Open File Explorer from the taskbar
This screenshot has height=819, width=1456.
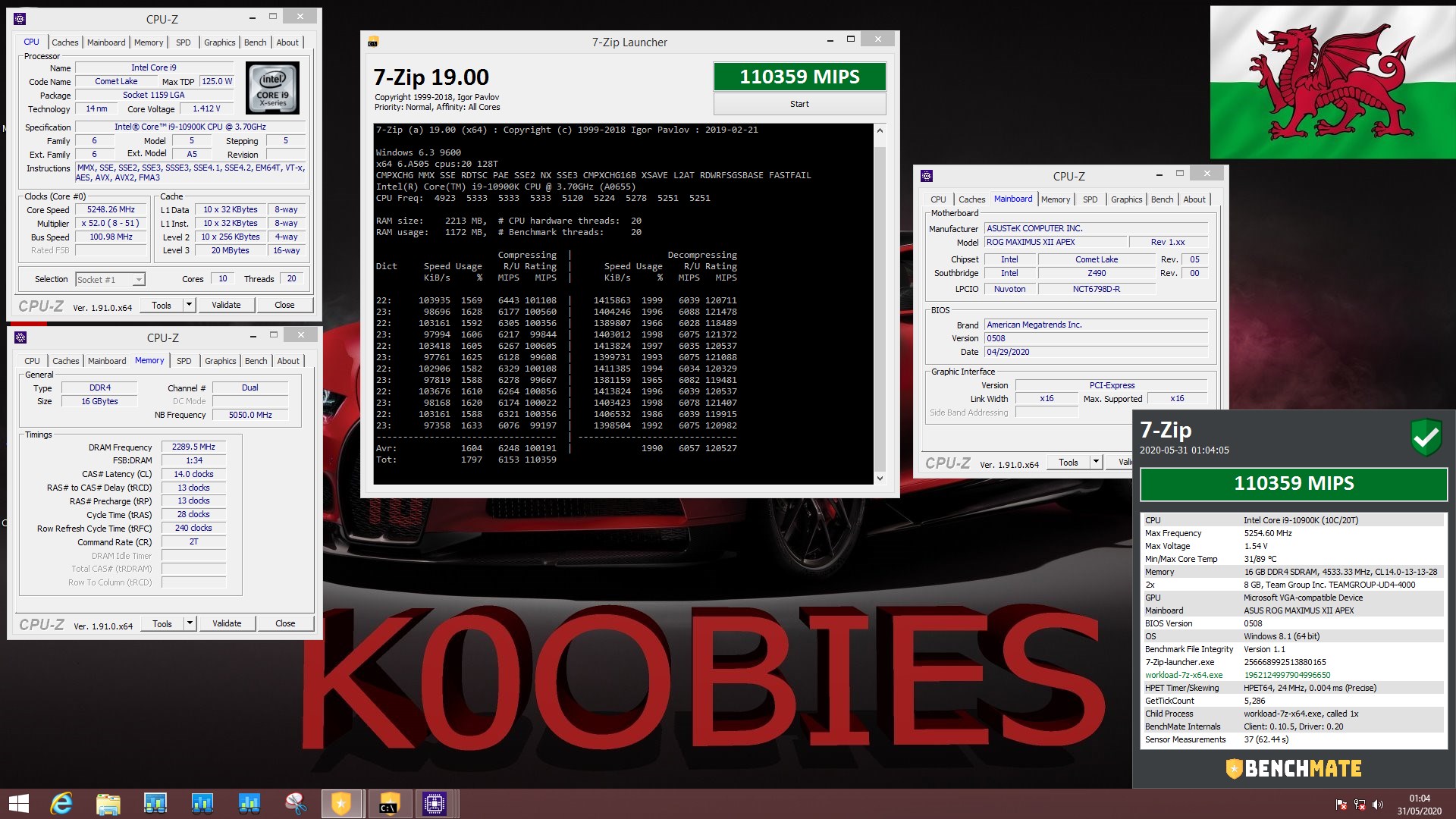108,804
